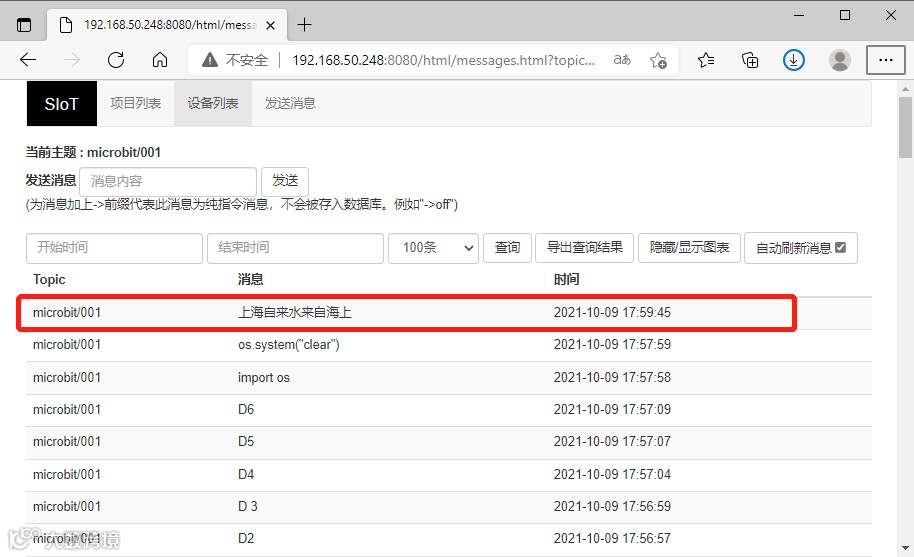Click the 时间 column header
The height and width of the screenshot is (557, 914).
coord(567,280)
